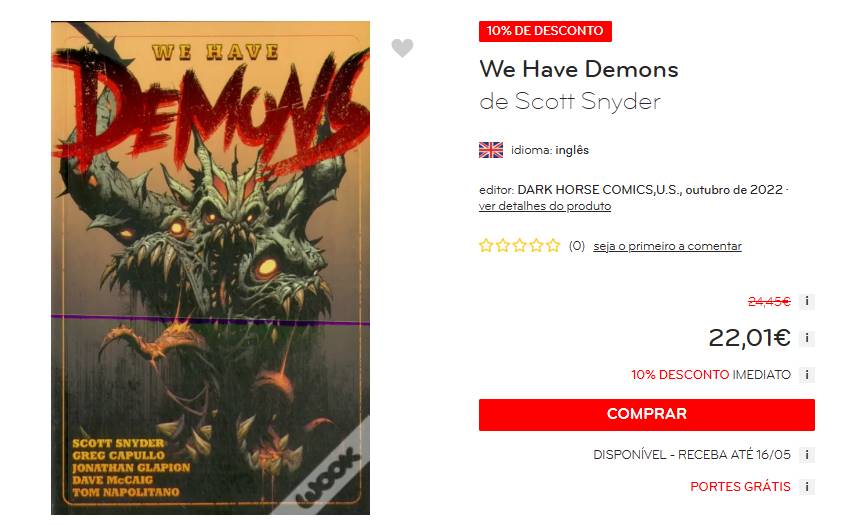Click the 10% DE DESCONTO badge
848x525 pixels.
[x=545, y=31]
